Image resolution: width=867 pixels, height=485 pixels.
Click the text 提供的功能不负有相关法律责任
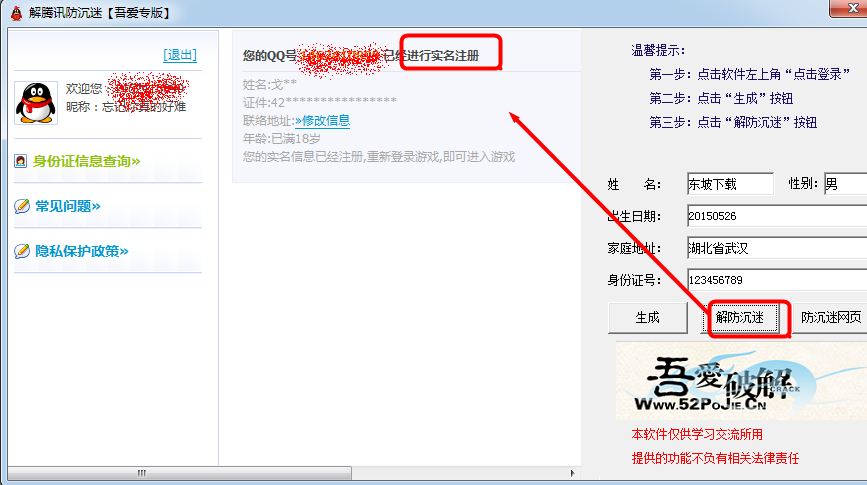pyautogui.click(x=715, y=458)
